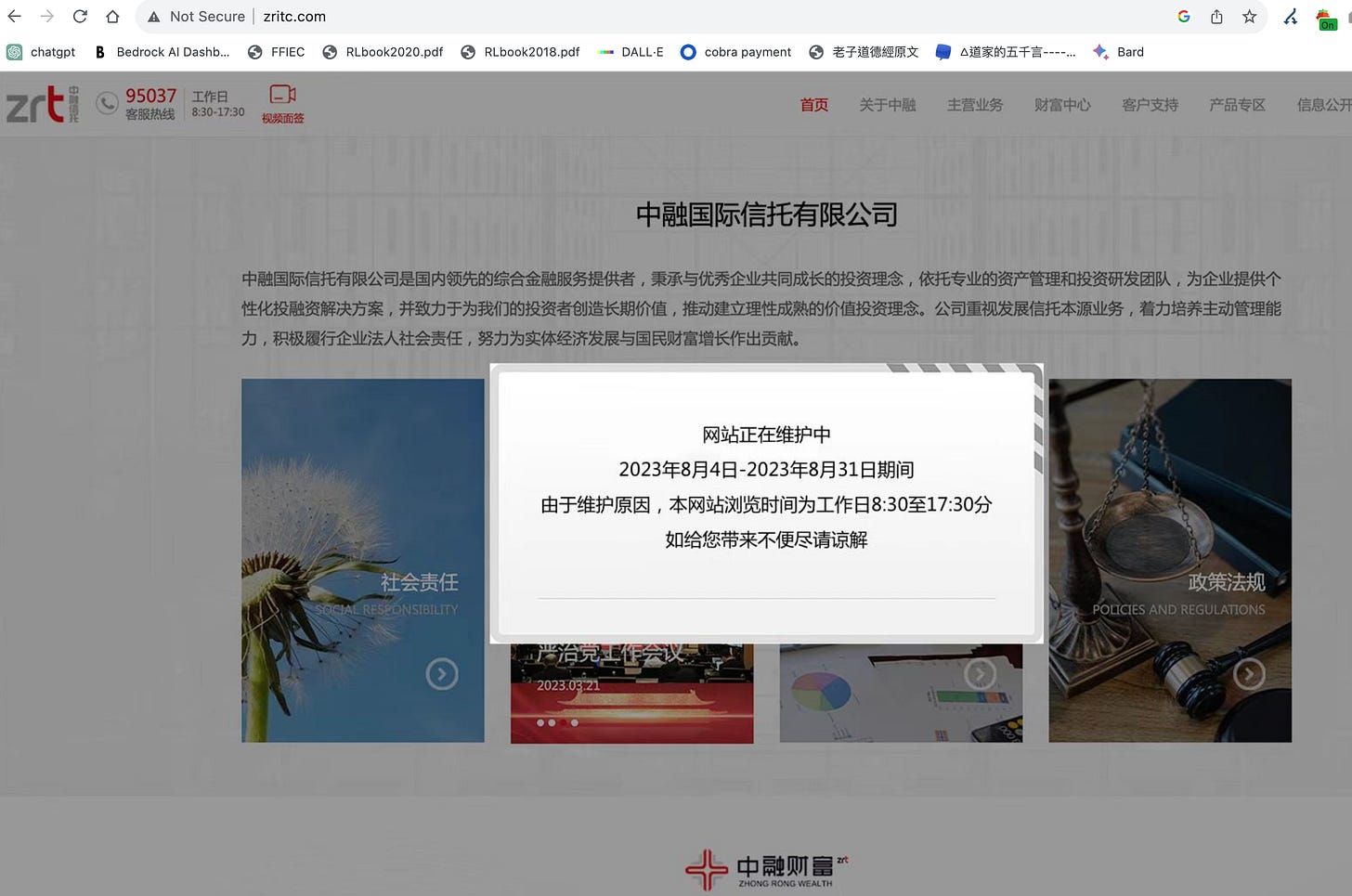The width and height of the screenshot is (1352, 896).
Task: Open the 产品专区 menu
Action: click(1237, 105)
